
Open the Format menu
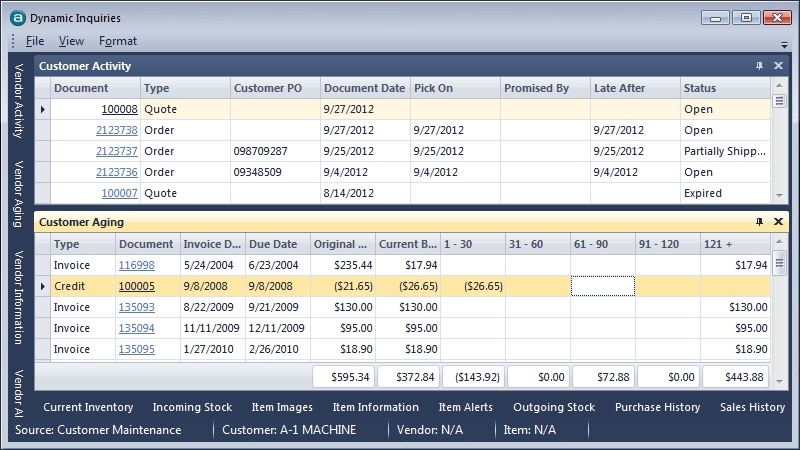(x=118, y=41)
